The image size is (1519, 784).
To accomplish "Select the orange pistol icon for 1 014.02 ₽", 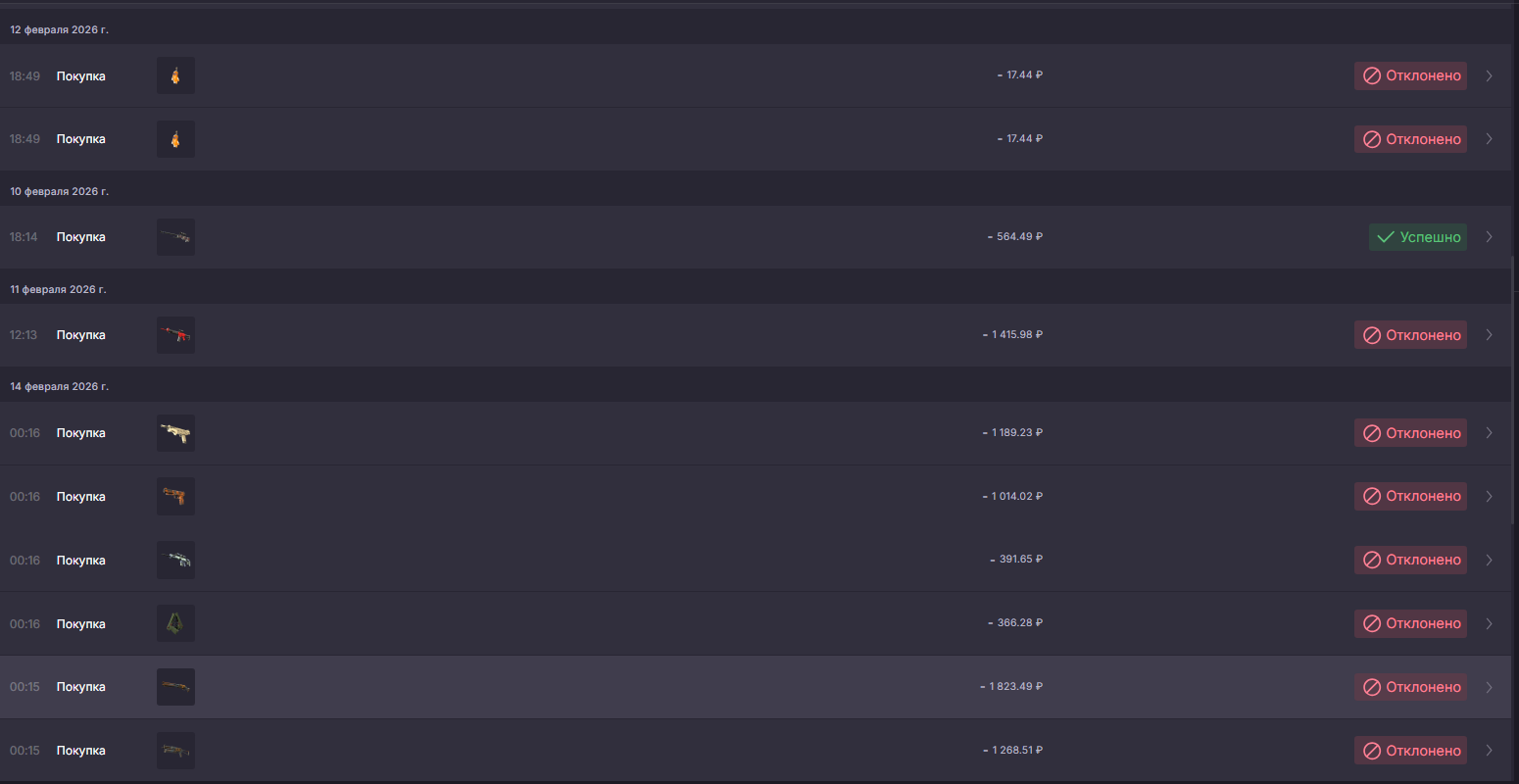I will [175, 497].
